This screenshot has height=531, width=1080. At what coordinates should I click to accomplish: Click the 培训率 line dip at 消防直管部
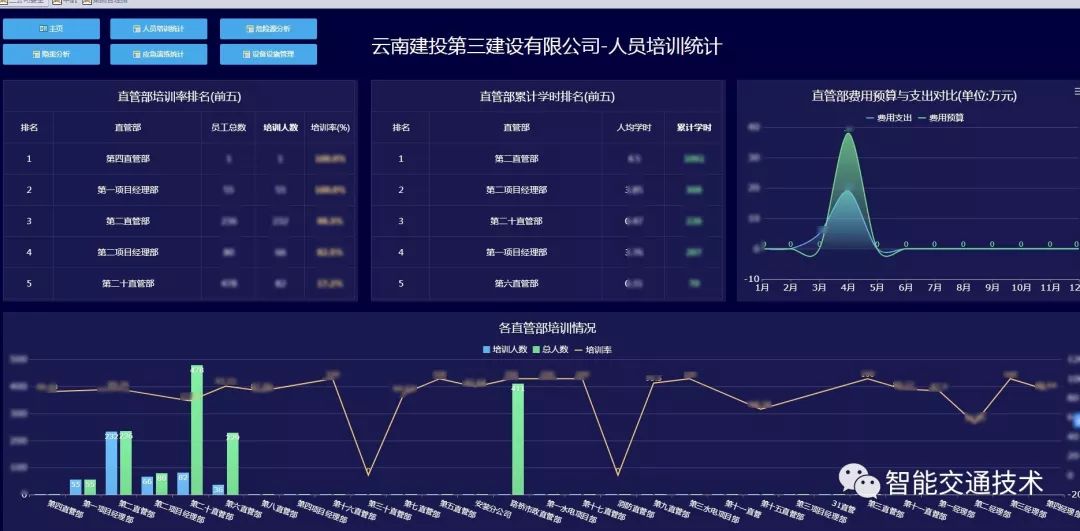point(618,473)
